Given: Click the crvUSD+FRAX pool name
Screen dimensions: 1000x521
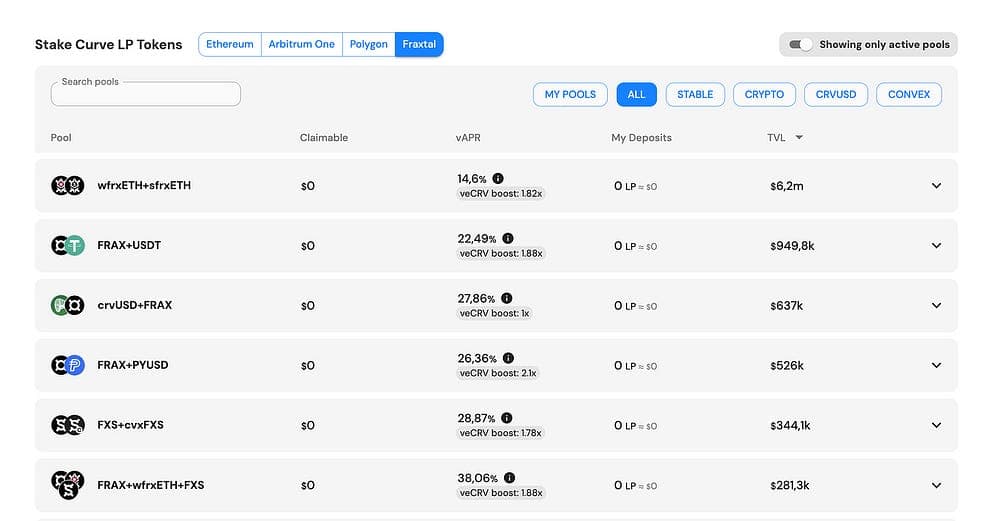Looking at the screenshot, I should [x=135, y=305].
